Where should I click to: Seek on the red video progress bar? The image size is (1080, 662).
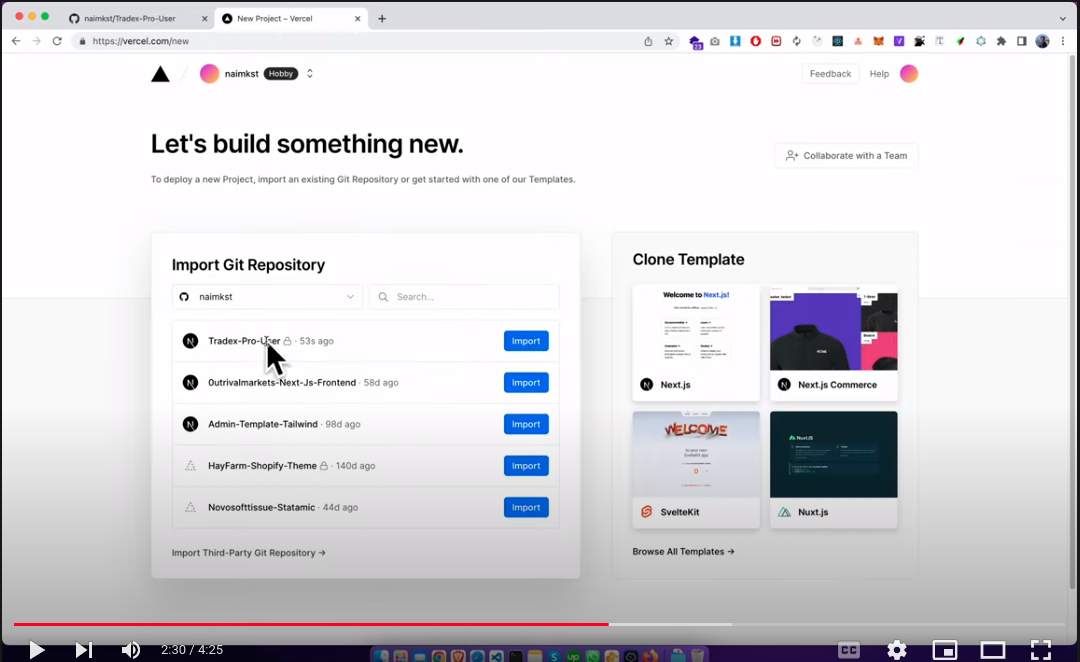(400, 624)
